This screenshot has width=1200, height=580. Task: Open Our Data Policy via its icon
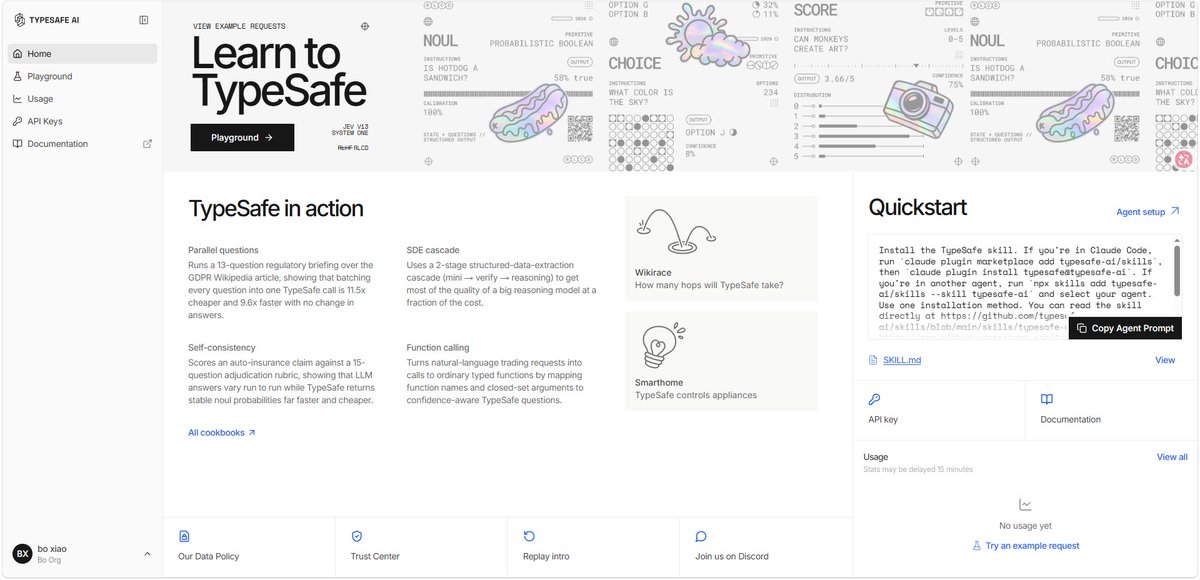coord(184,536)
